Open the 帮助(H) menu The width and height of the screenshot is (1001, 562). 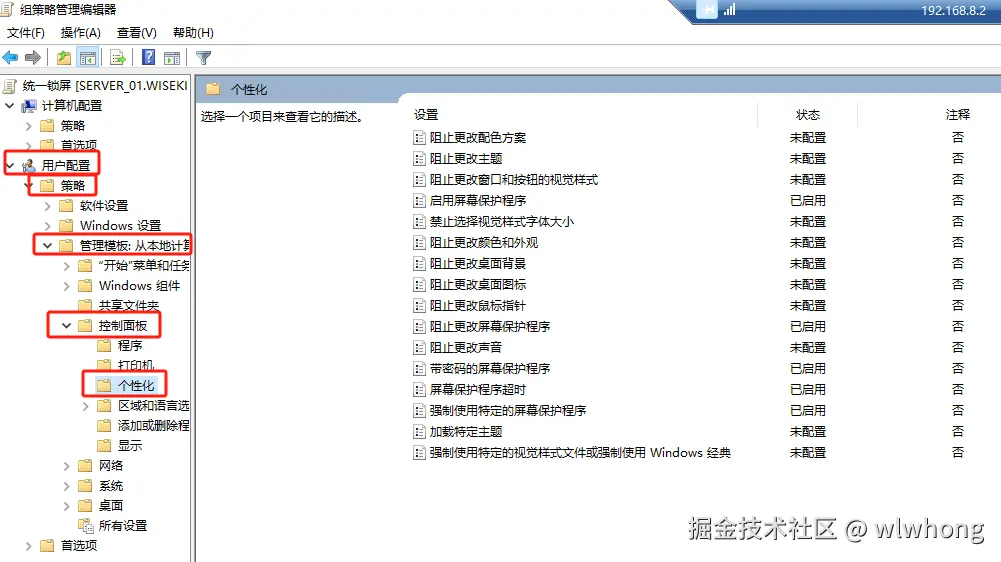(x=193, y=33)
